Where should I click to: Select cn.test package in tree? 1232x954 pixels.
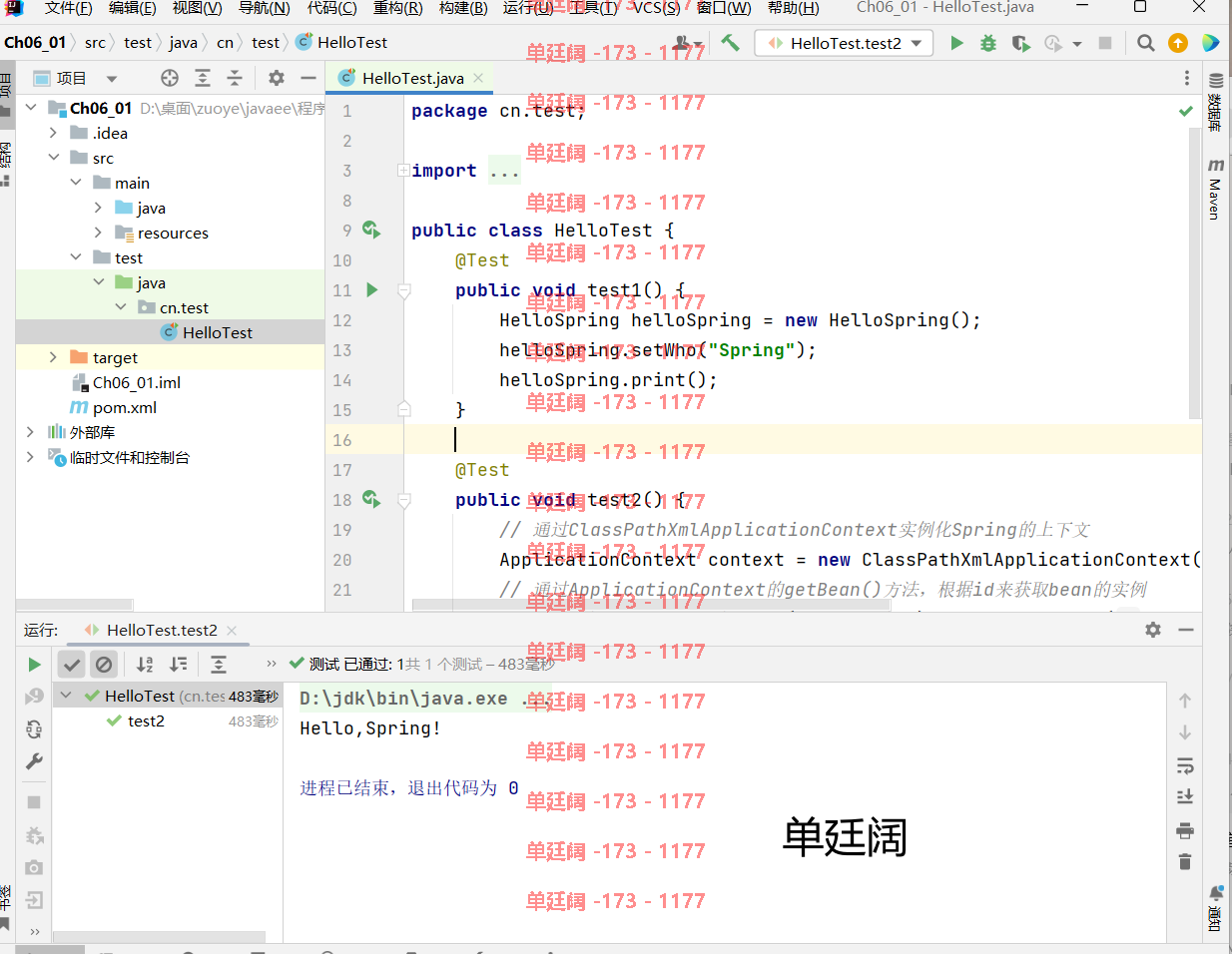tap(184, 307)
